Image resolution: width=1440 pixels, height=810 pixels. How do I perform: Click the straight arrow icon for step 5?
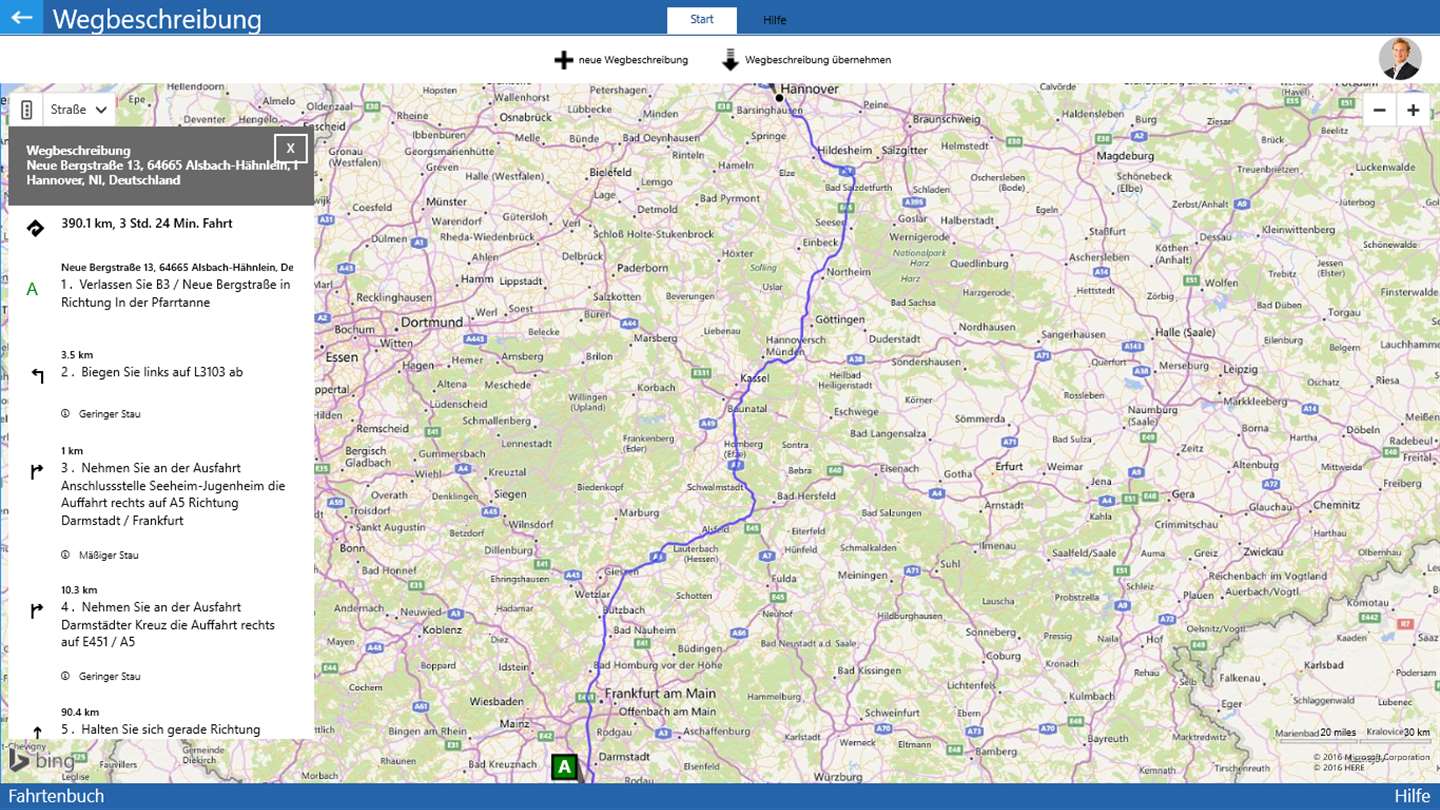point(37,733)
